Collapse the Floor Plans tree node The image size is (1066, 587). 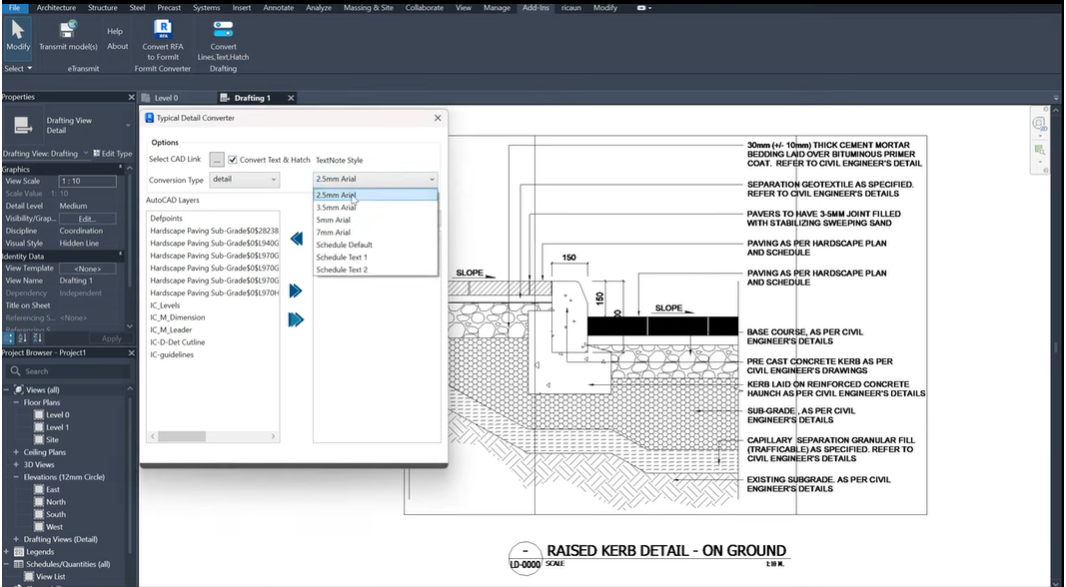click(x=16, y=403)
